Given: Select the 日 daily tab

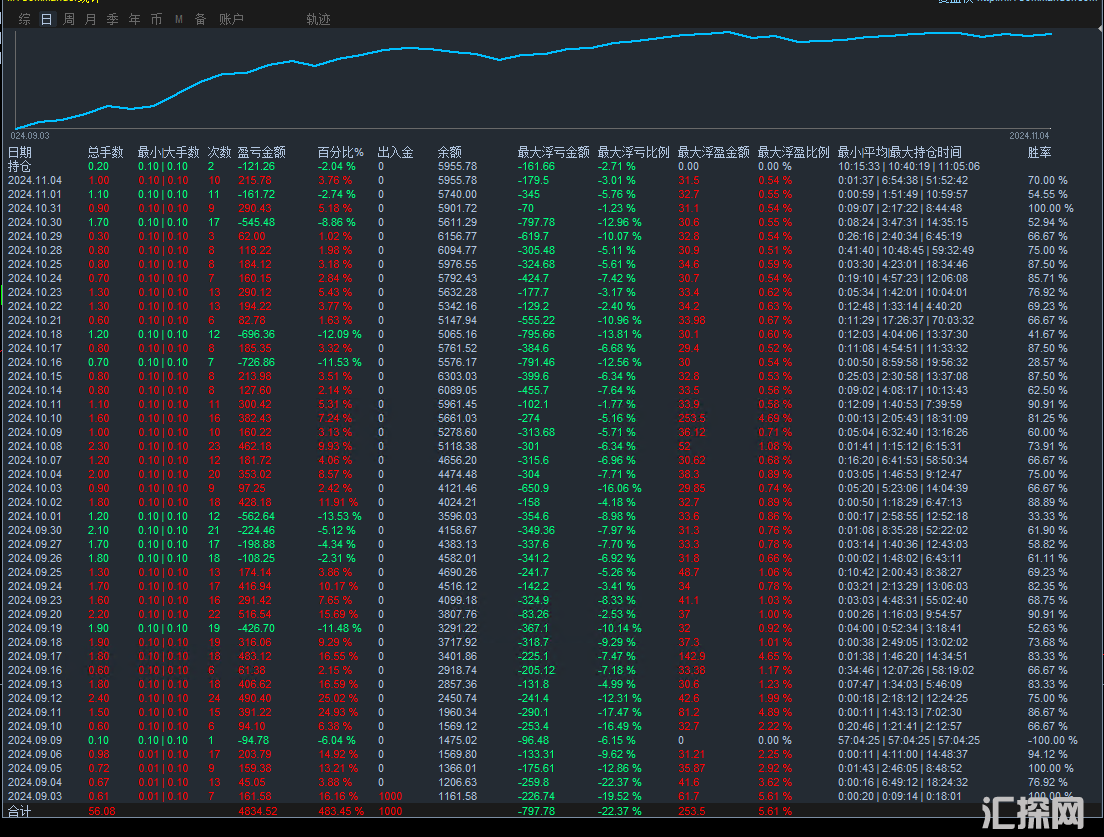Looking at the screenshot, I should (x=46, y=19).
